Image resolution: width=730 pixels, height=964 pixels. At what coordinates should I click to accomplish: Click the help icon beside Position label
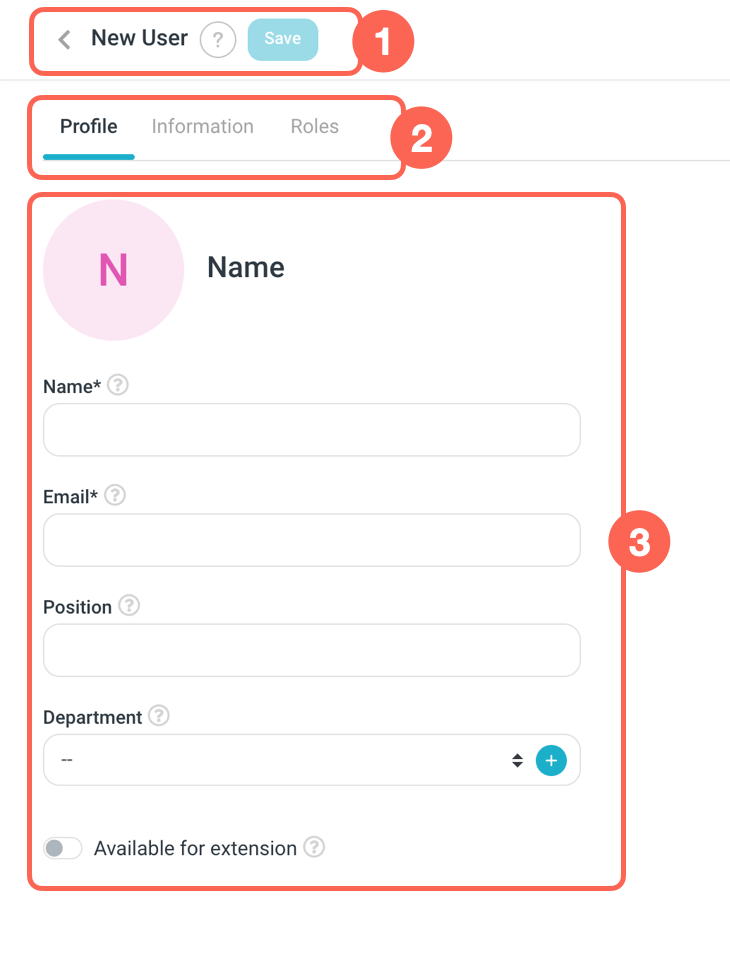click(x=129, y=605)
